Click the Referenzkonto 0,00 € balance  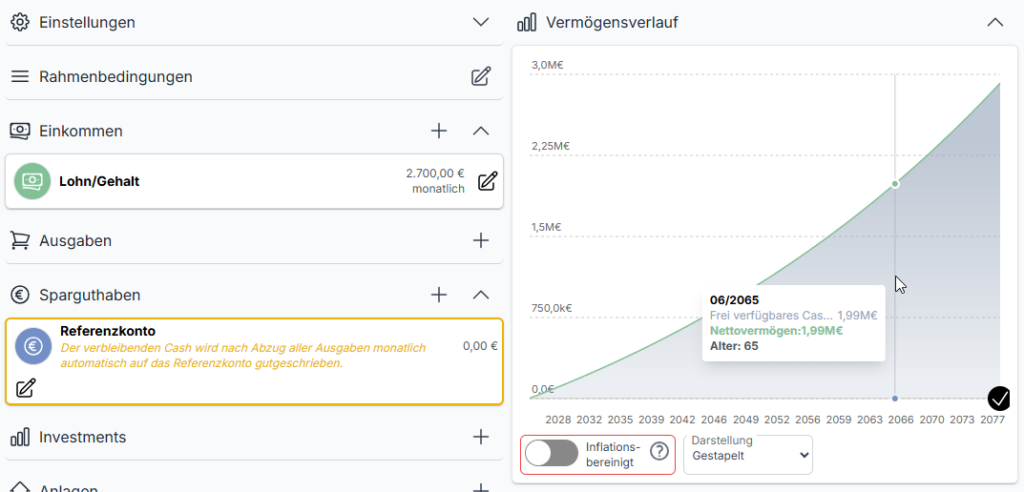click(x=480, y=346)
